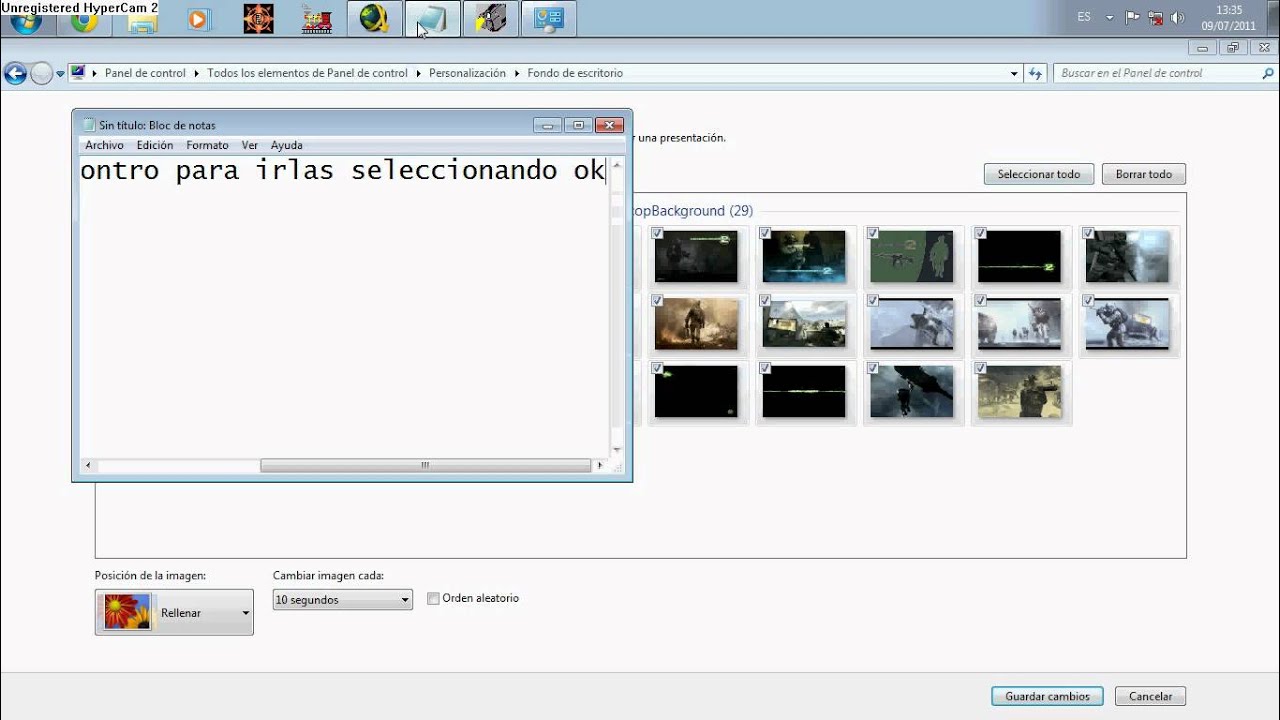Click Notepad horizontal scrollbar thumb
Screen dimensions: 1280x720
425,465
